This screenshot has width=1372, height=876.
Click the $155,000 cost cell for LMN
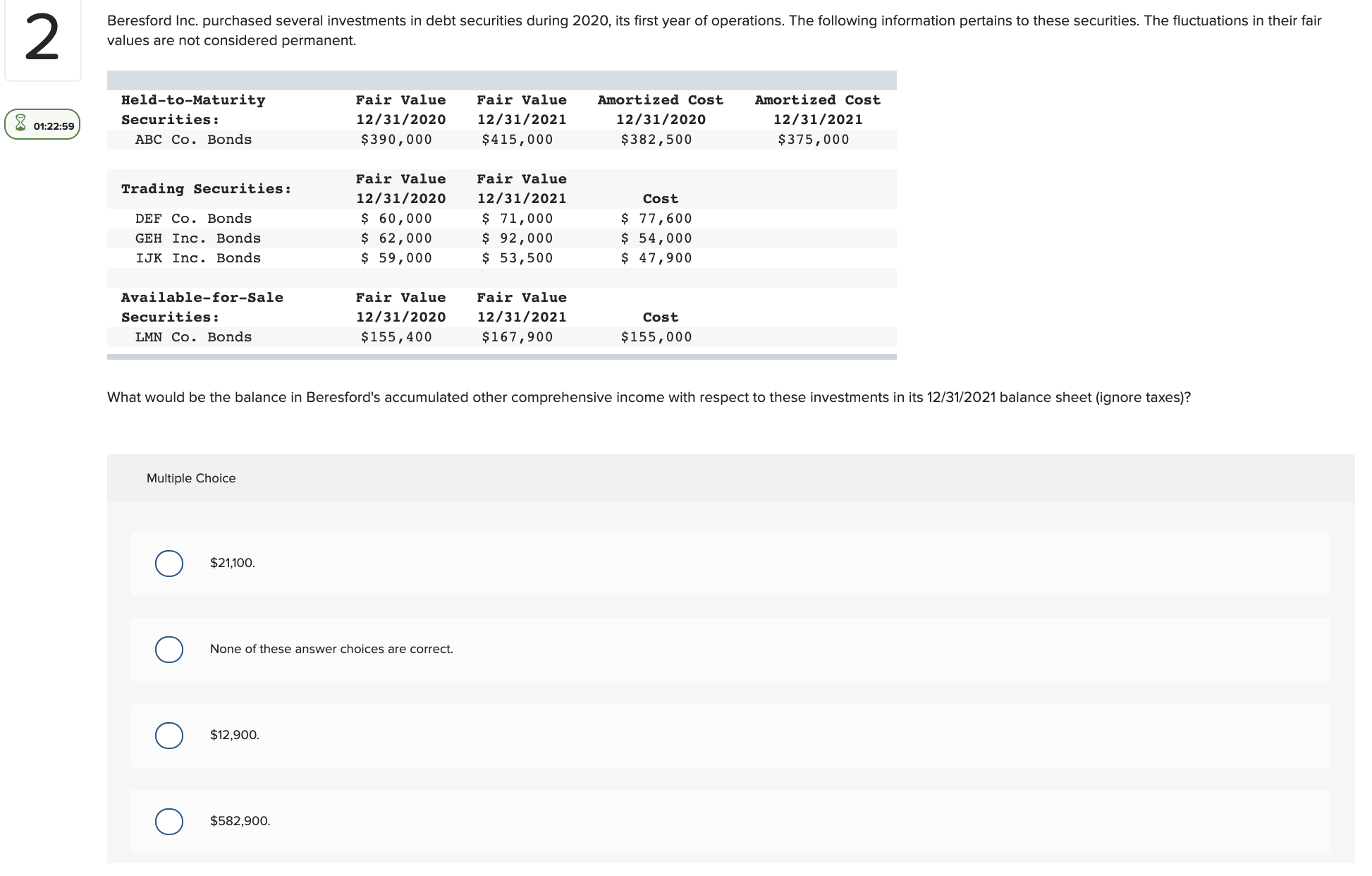[x=656, y=337]
